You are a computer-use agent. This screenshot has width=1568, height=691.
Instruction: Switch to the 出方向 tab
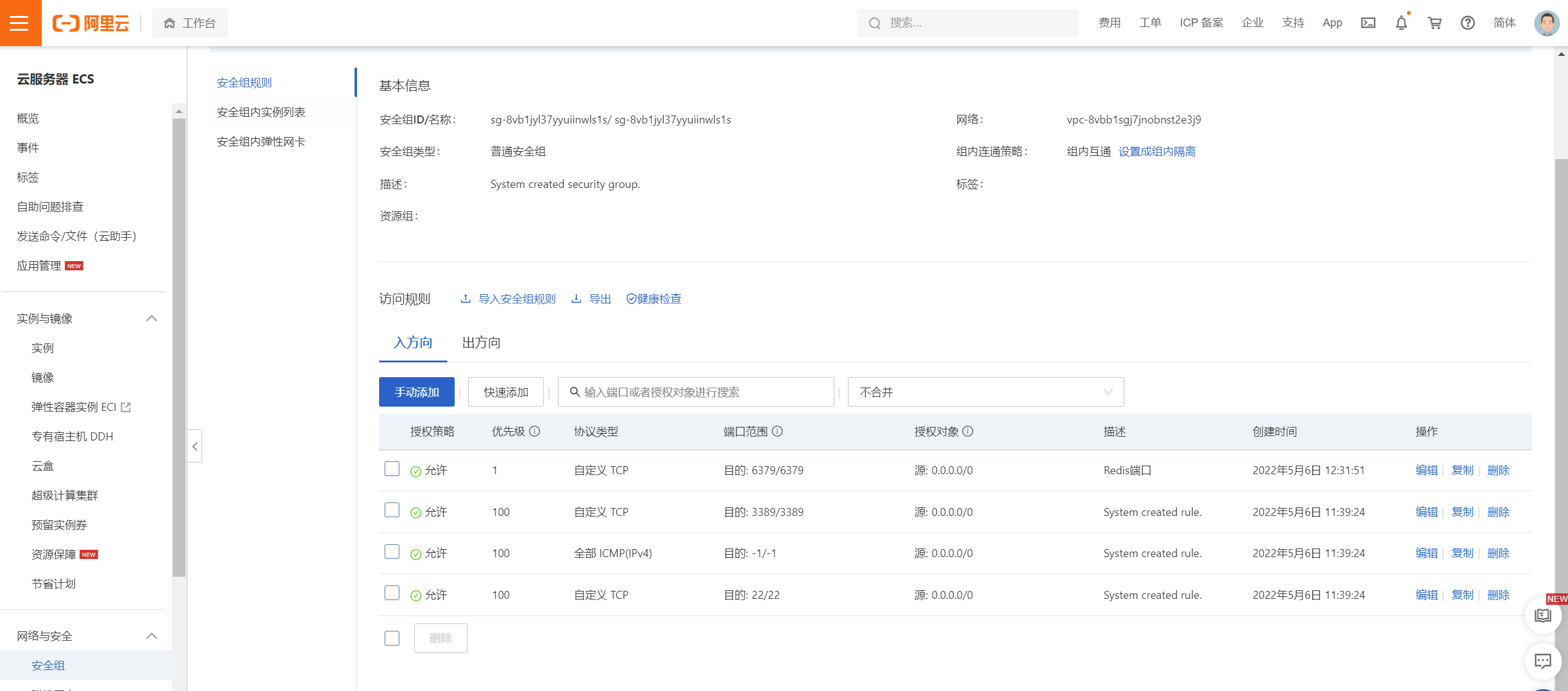pyautogui.click(x=481, y=343)
